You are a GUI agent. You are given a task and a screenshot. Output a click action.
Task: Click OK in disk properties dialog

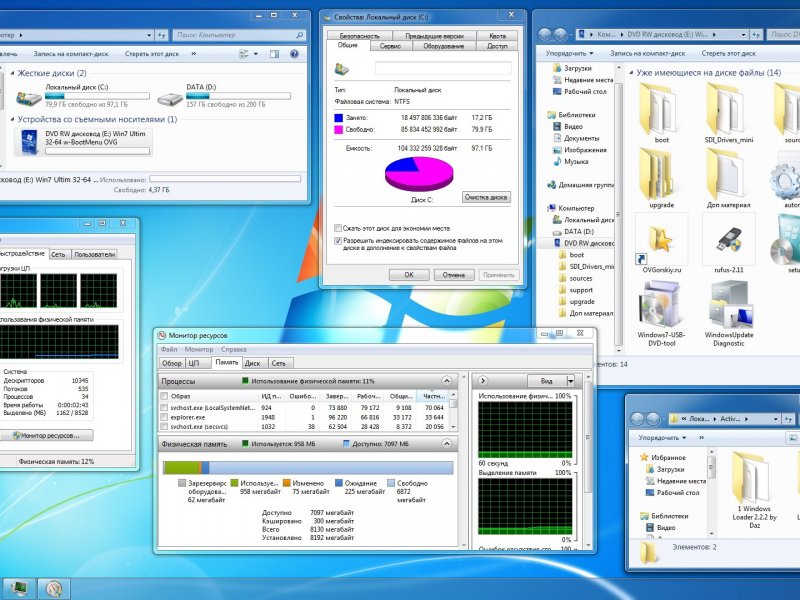coord(409,274)
